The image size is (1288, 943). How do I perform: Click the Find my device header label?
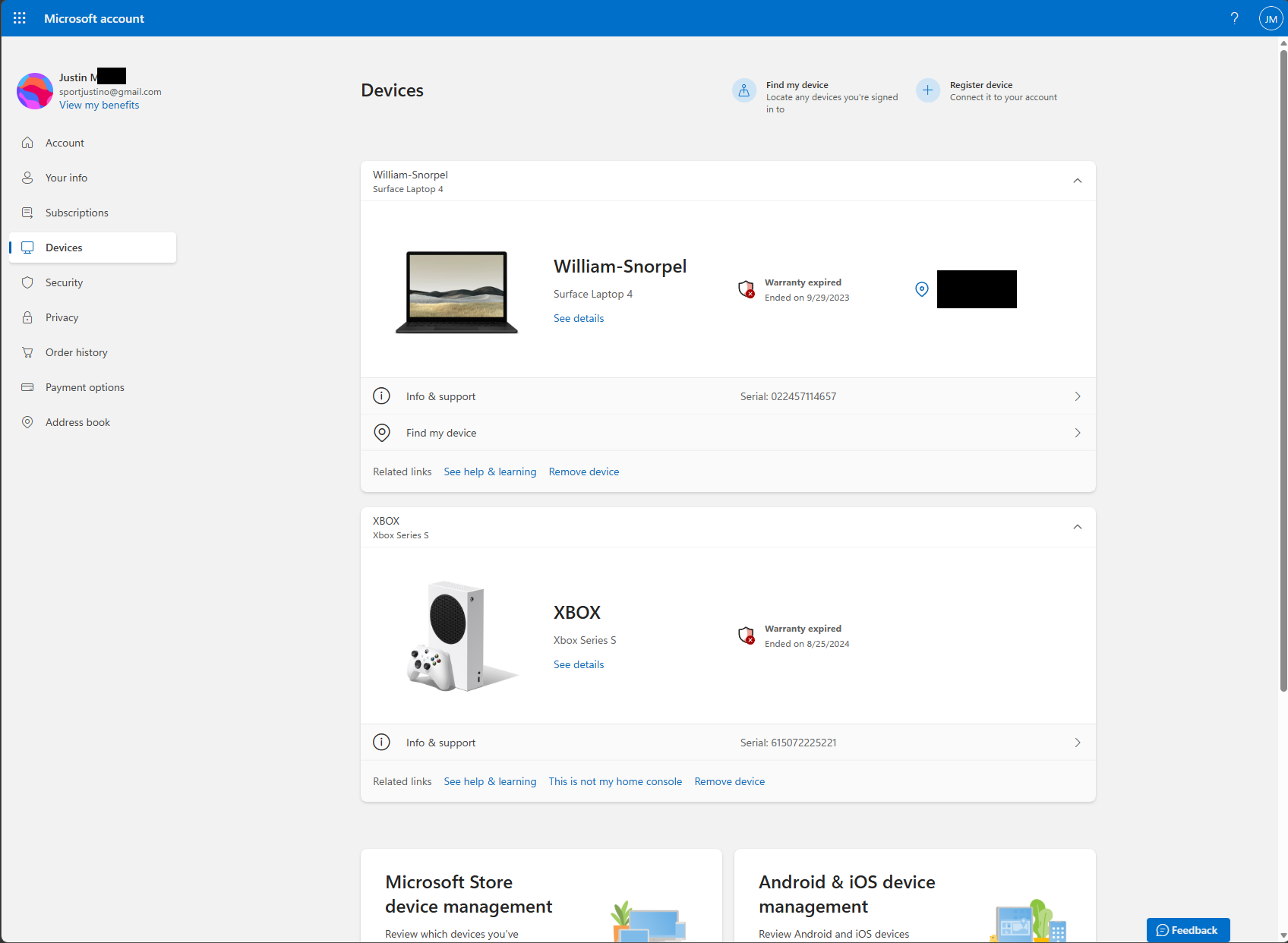click(797, 85)
